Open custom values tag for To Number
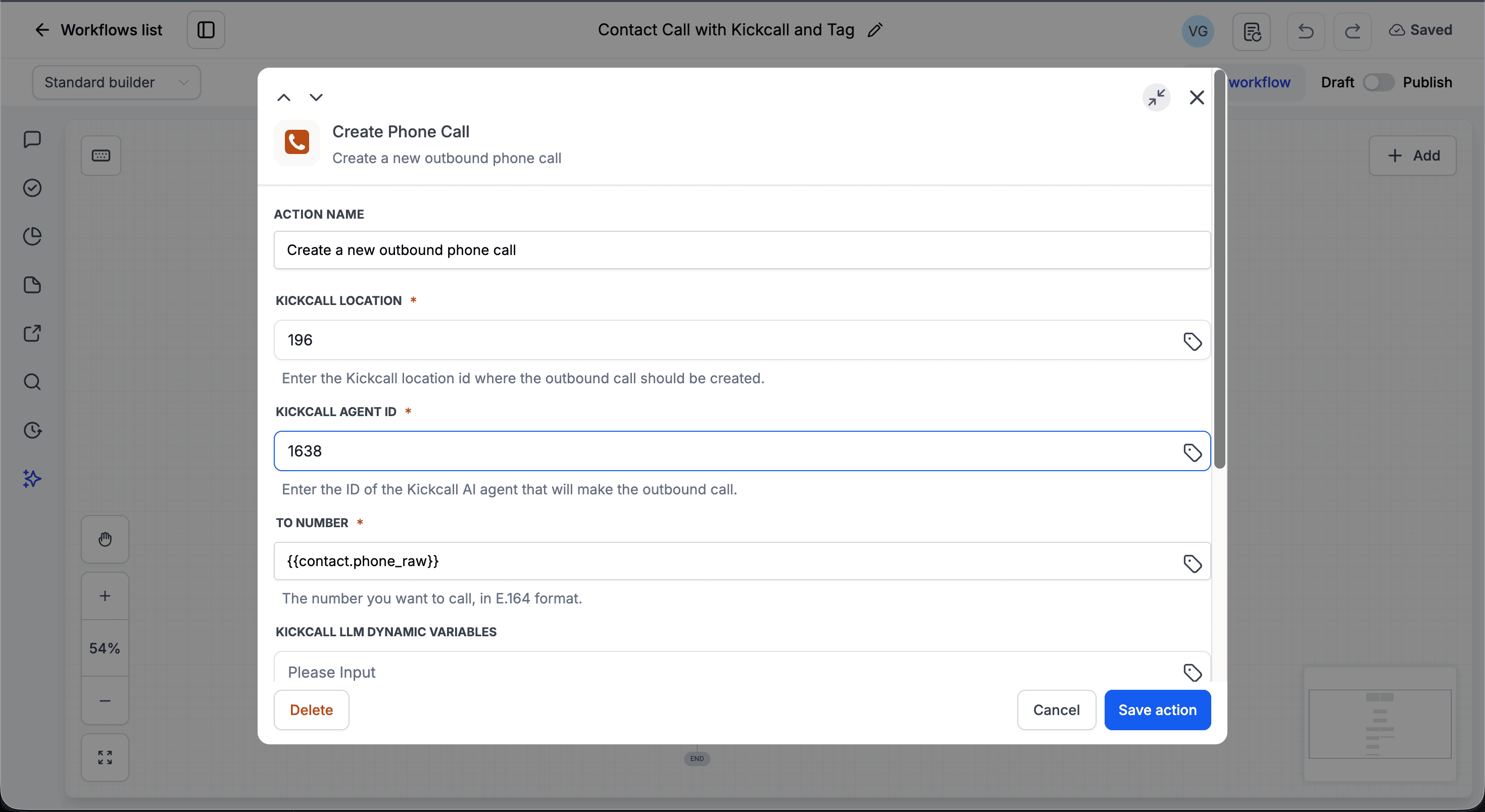Viewport: 1485px width, 812px height. [1193, 563]
